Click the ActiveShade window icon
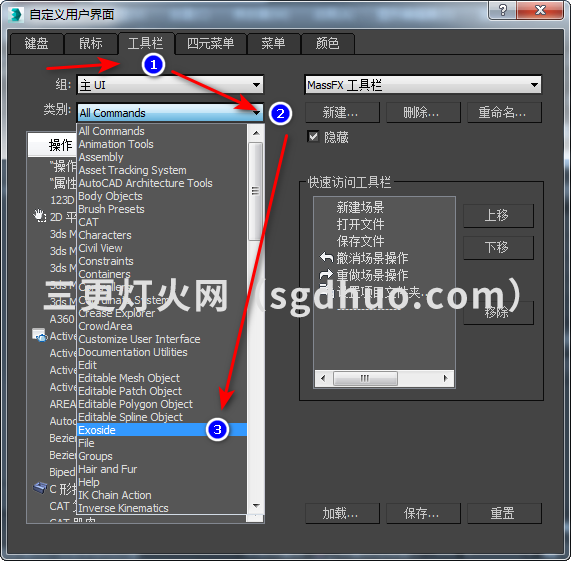The height and width of the screenshot is (561, 571). [x=39, y=335]
